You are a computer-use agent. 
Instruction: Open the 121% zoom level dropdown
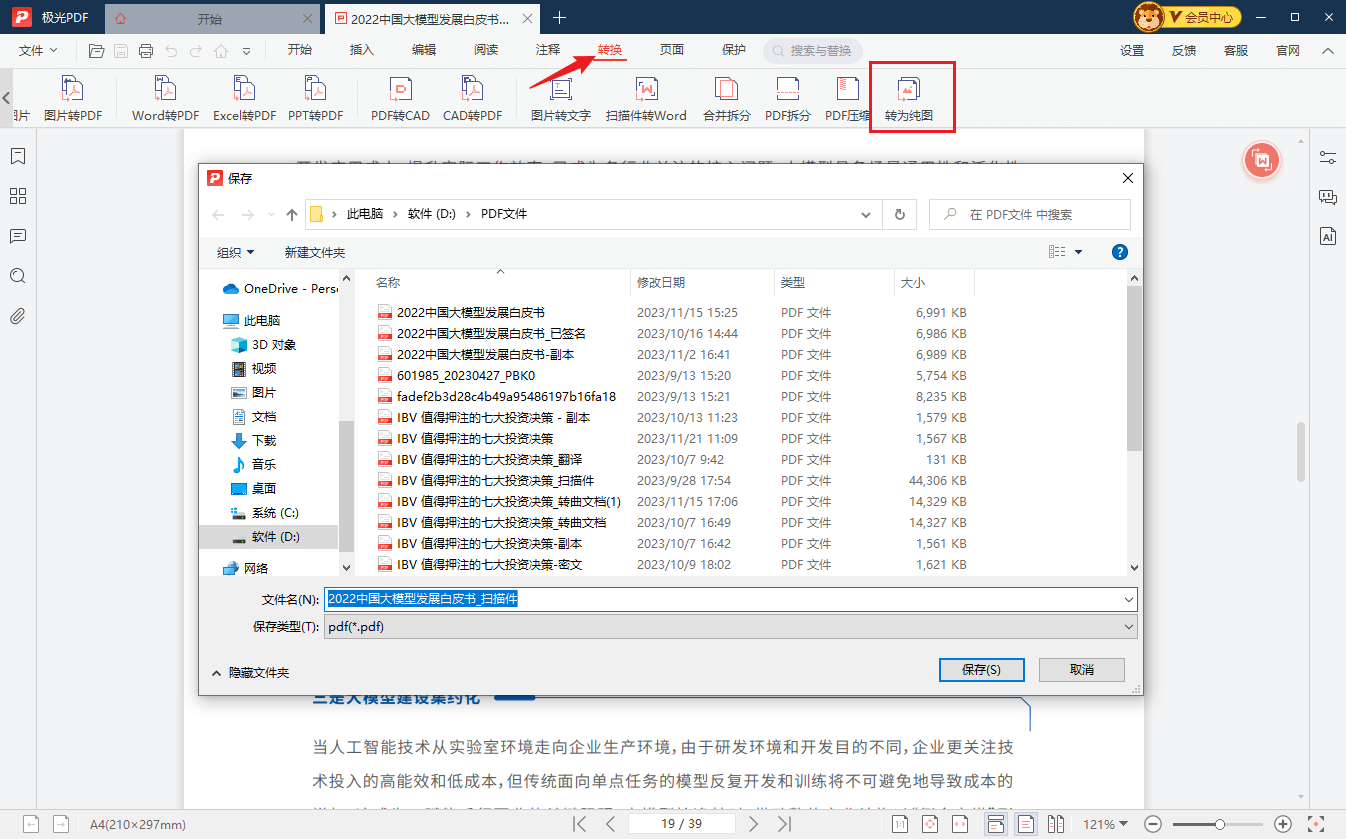[1105, 824]
